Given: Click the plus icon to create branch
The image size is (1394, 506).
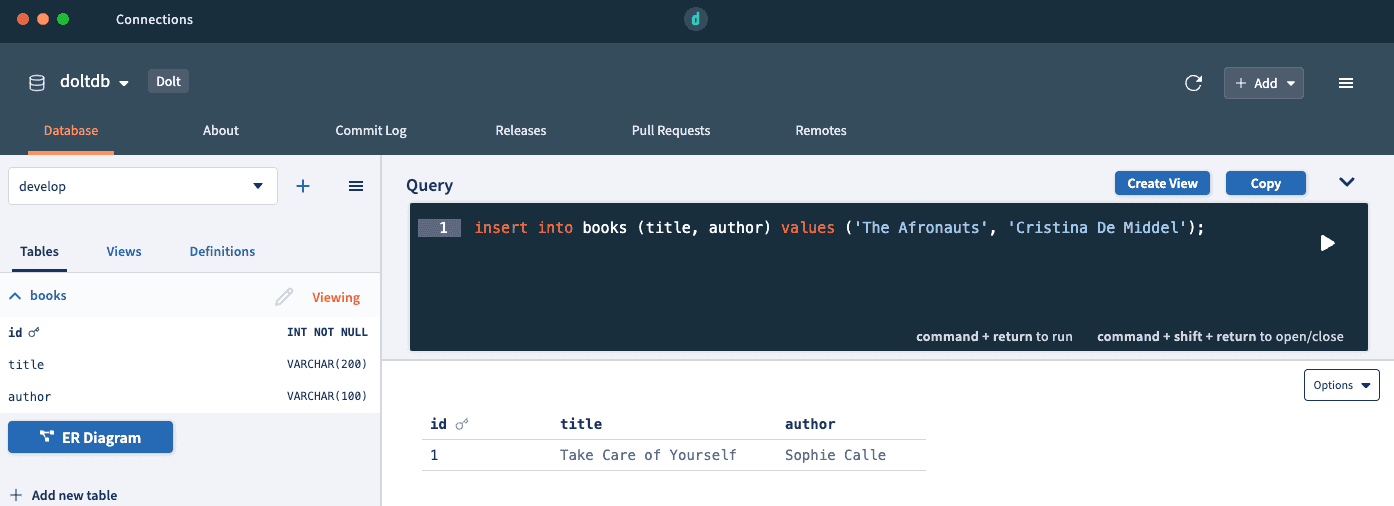Looking at the screenshot, I should click(303, 186).
